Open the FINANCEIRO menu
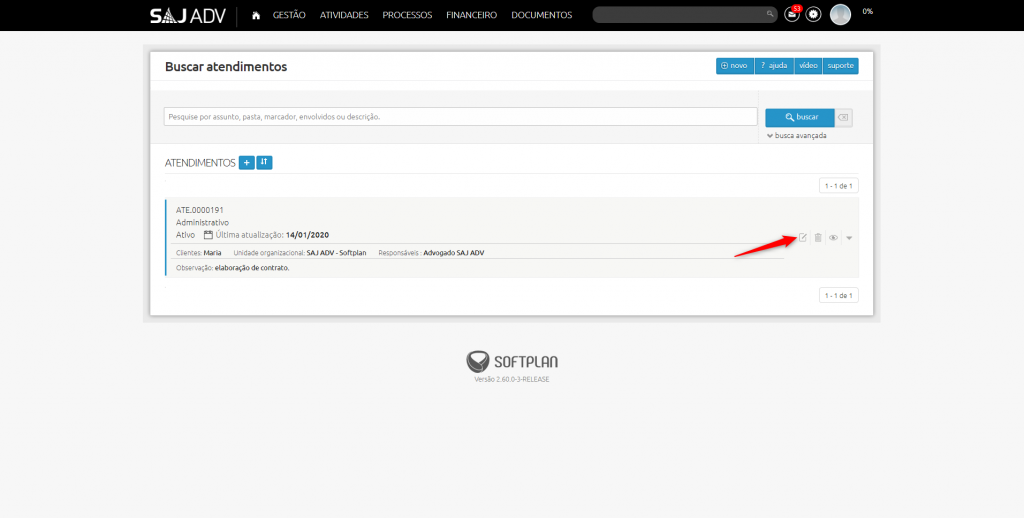The height and width of the screenshot is (518, 1024). pos(471,15)
